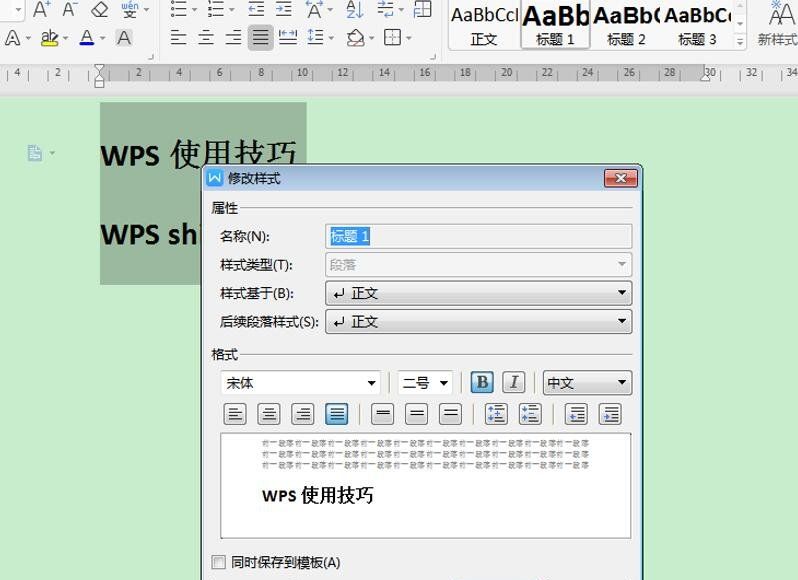798x580 pixels.
Task: Open the 样式基于 dropdown
Action: (x=478, y=293)
